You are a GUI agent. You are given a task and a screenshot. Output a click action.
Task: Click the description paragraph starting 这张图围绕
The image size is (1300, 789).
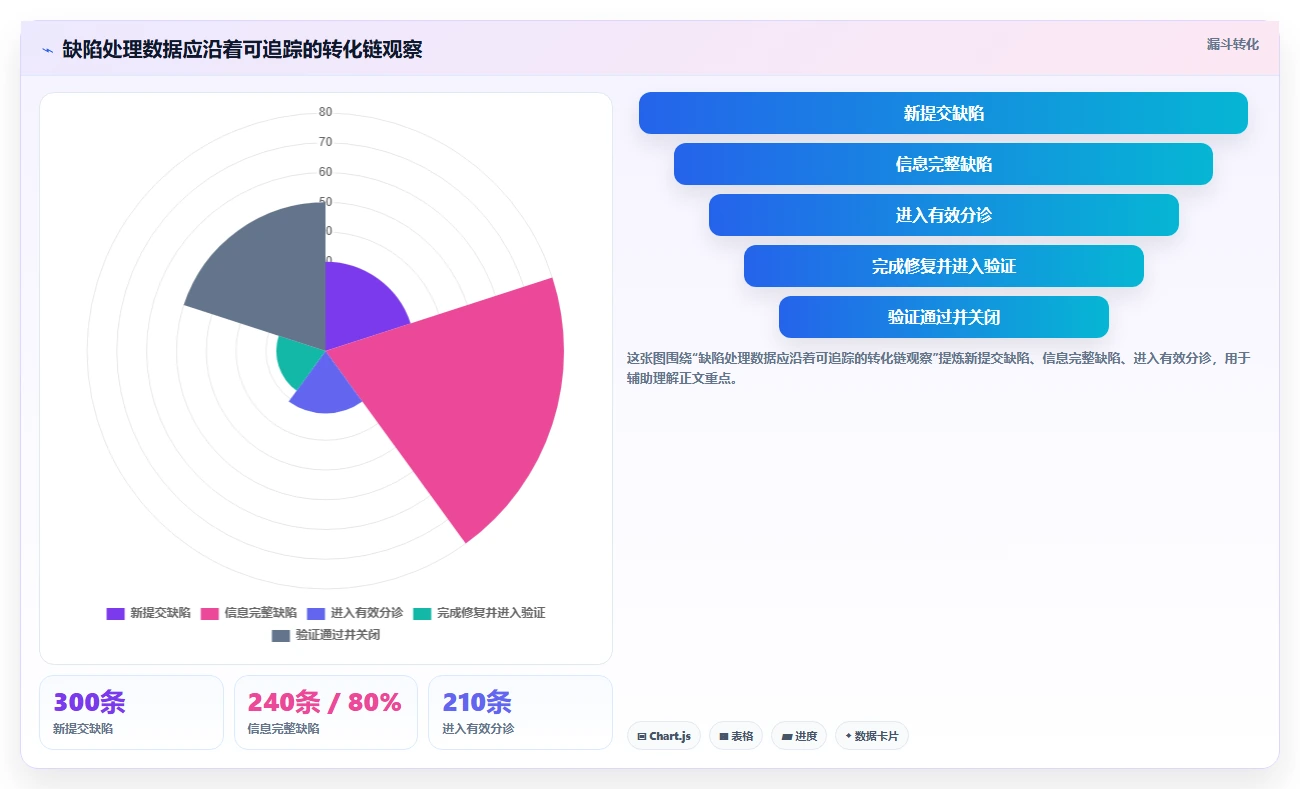coord(939,368)
